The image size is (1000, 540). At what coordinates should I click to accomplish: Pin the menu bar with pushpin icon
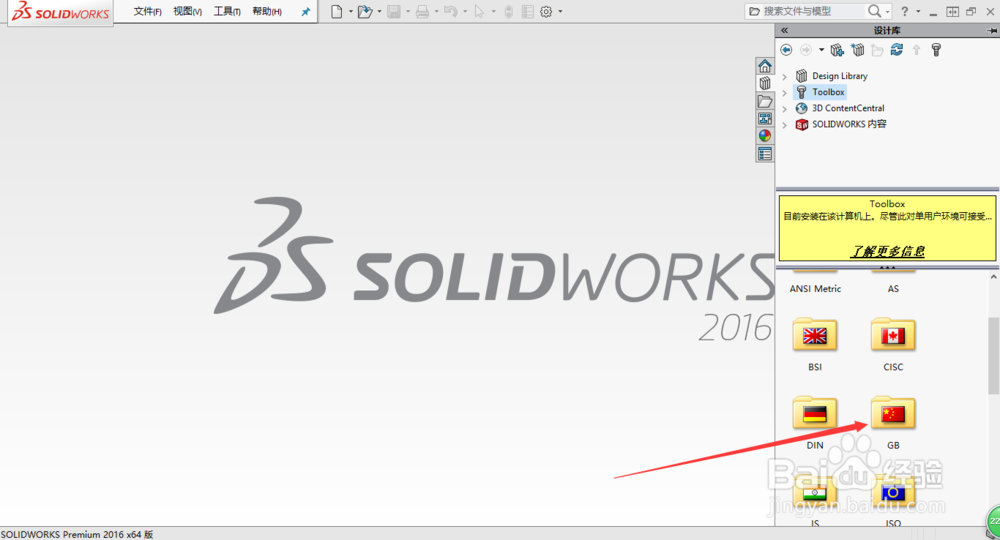point(305,11)
